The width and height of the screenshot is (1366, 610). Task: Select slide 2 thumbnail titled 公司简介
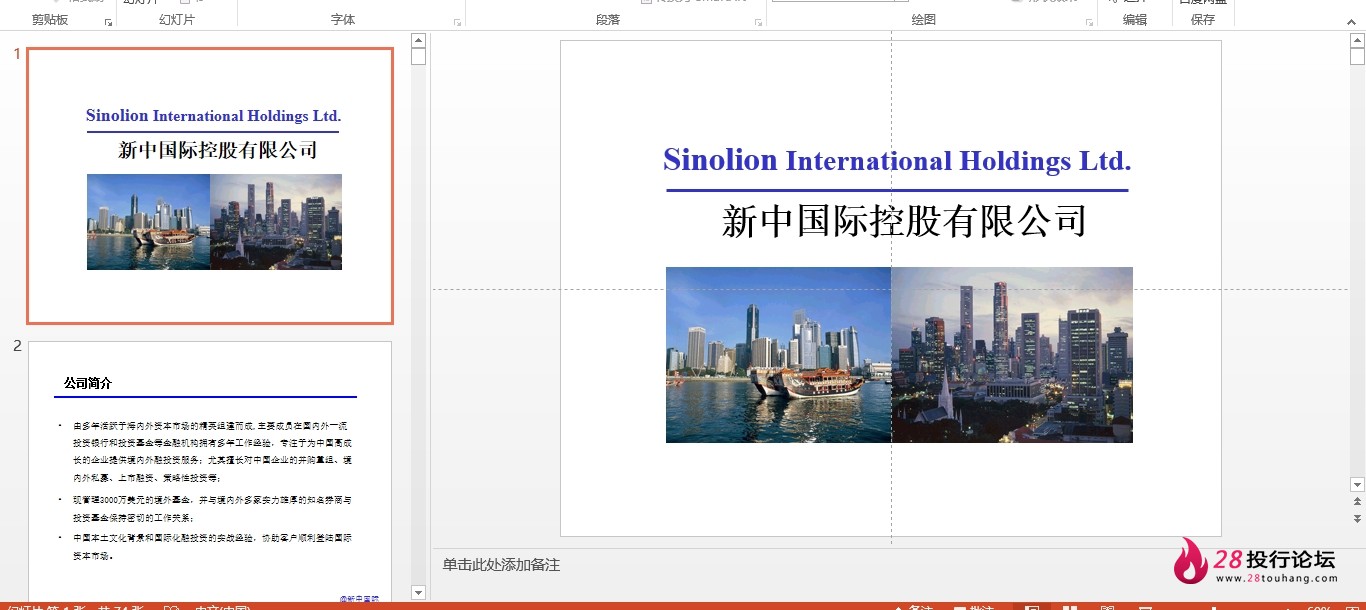click(210, 471)
